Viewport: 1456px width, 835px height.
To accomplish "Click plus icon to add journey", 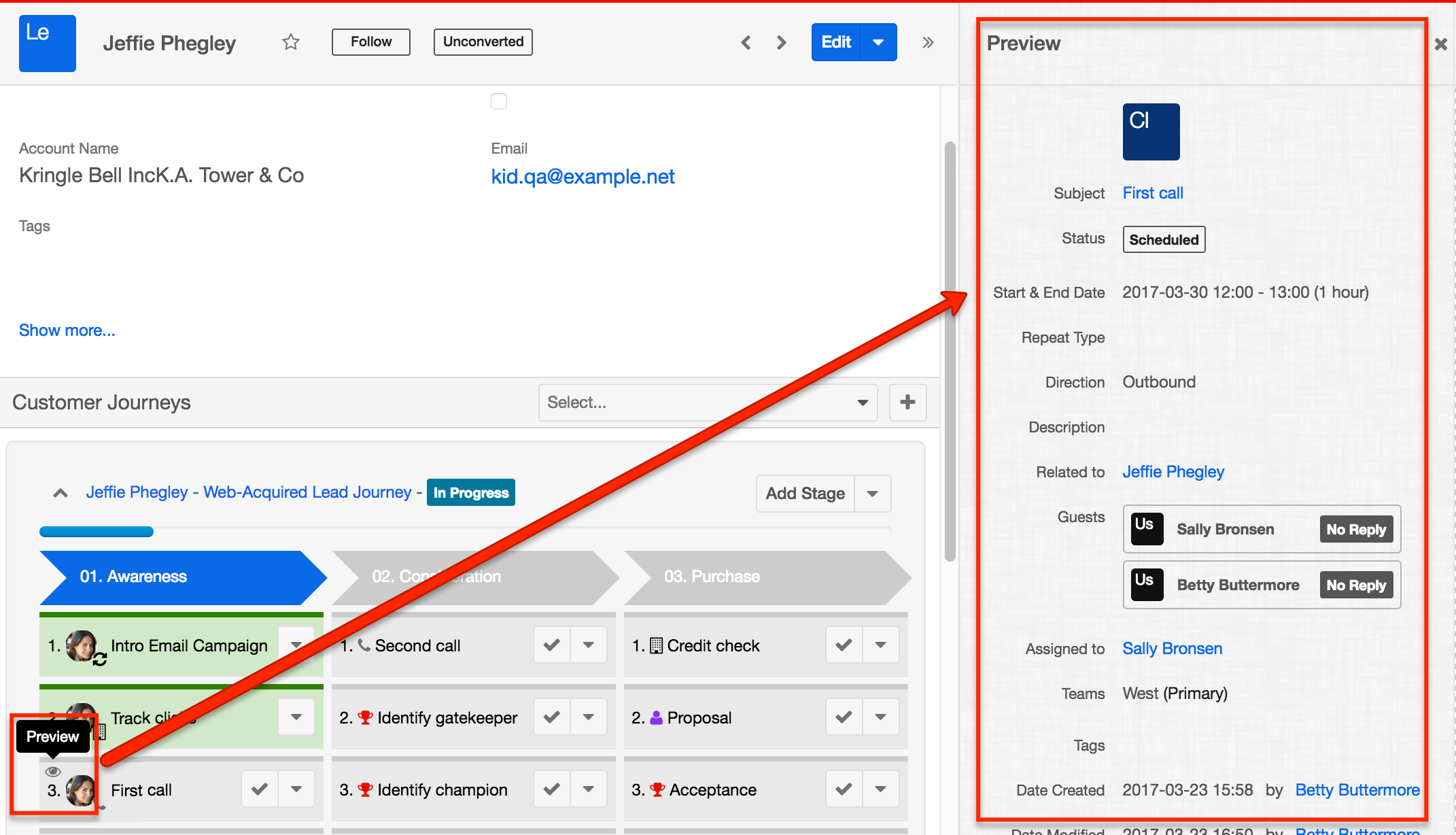I will point(907,402).
